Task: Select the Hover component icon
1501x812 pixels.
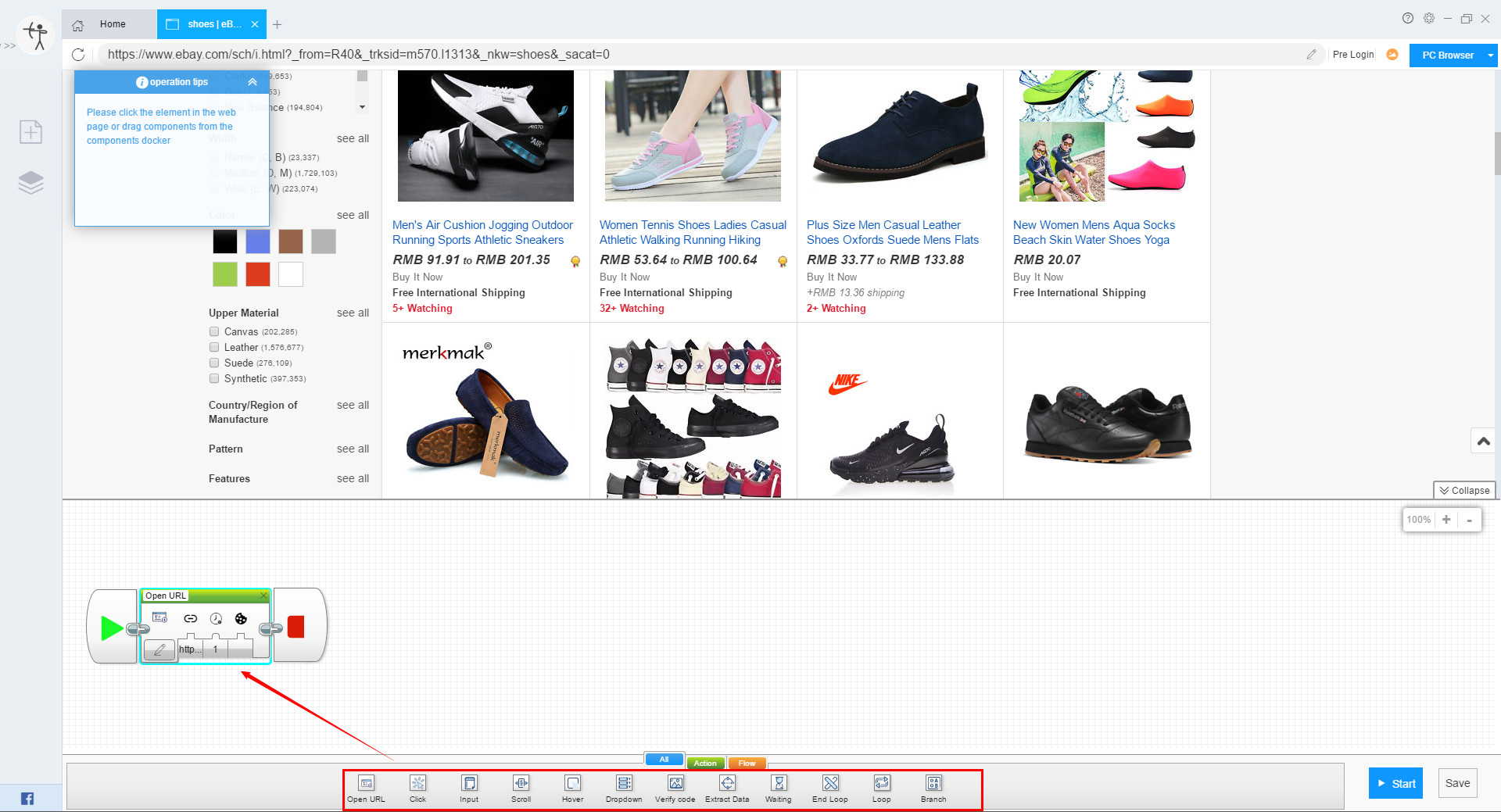Action: click(x=572, y=784)
